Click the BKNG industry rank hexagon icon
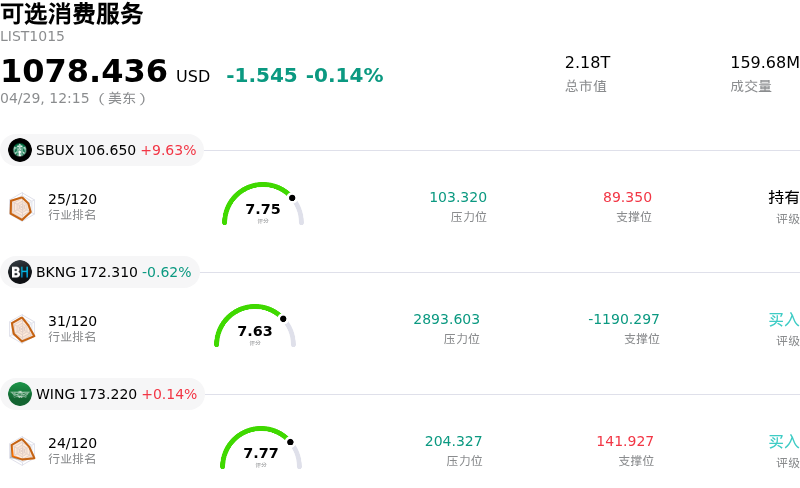The width and height of the screenshot is (800, 488). 21,329
